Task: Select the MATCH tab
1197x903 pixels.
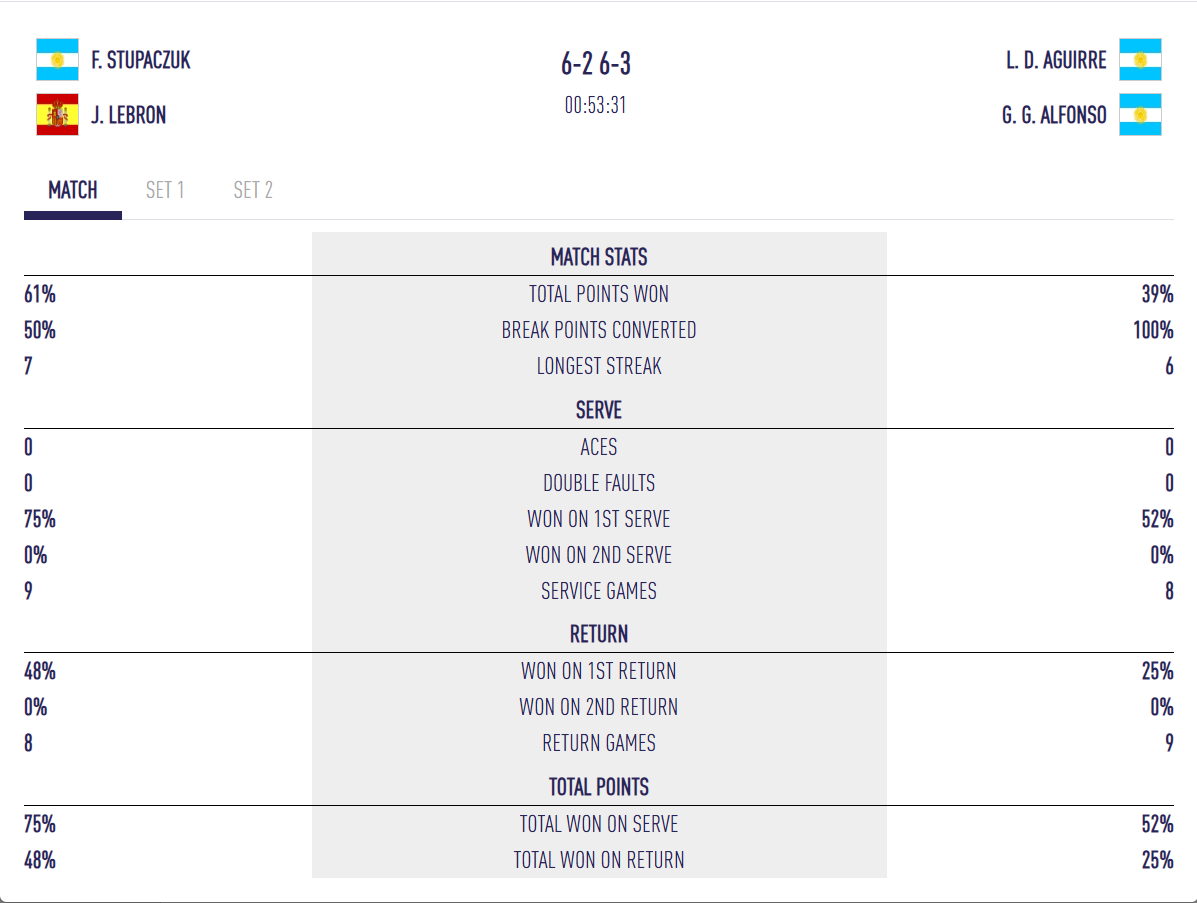Action: point(73,190)
